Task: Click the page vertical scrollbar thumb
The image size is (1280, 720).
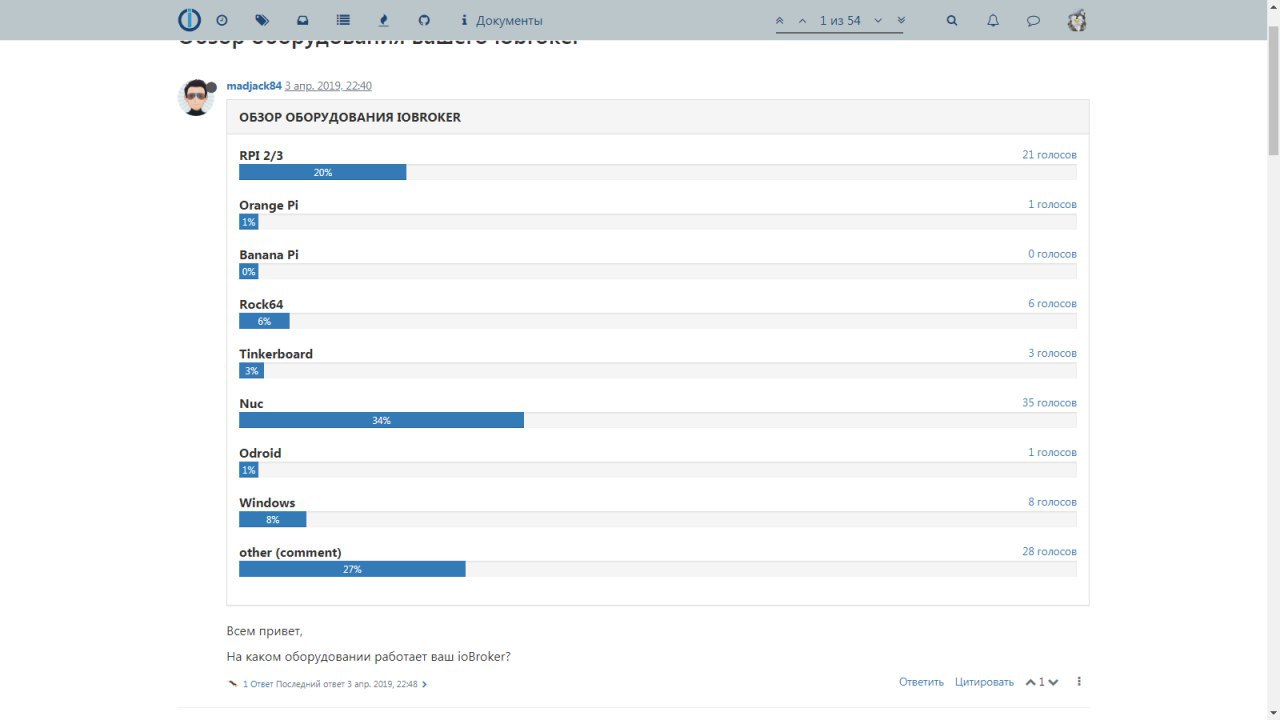Action: pyautogui.click(x=1273, y=90)
